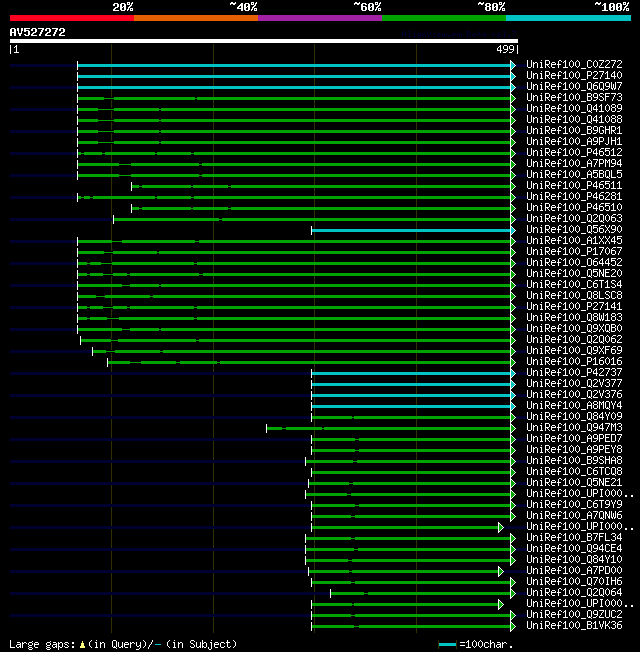Open the UniRef100_B9SF73 hit label
640x652 pixels.
coord(574,97)
